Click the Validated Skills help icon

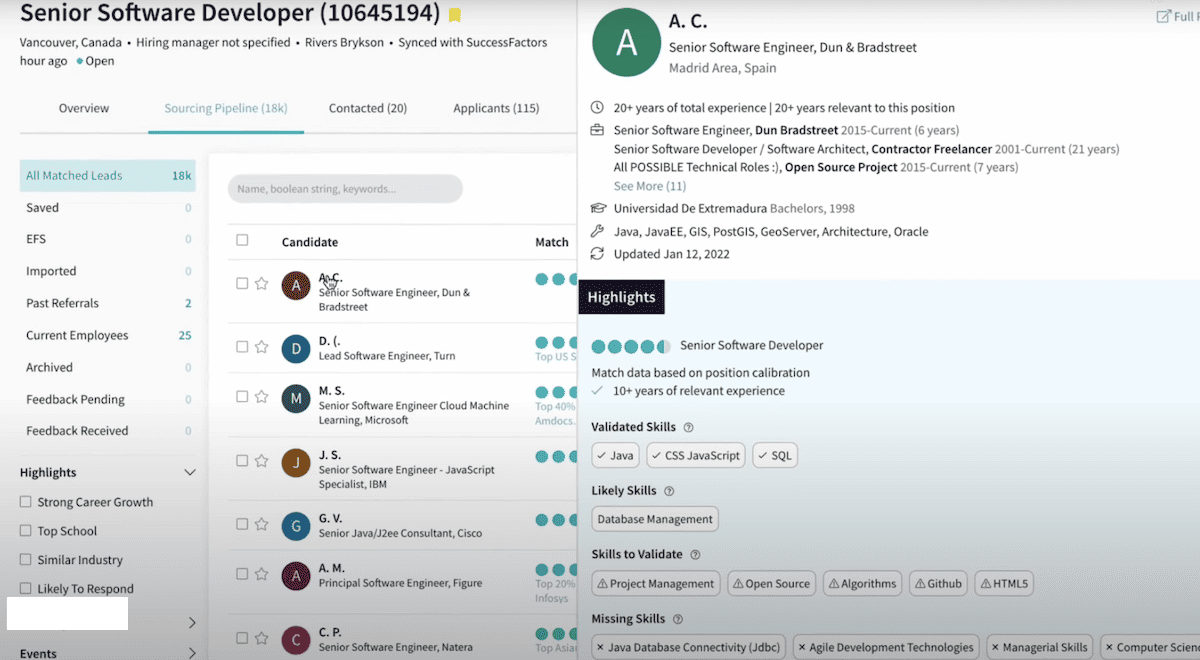tap(688, 428)
